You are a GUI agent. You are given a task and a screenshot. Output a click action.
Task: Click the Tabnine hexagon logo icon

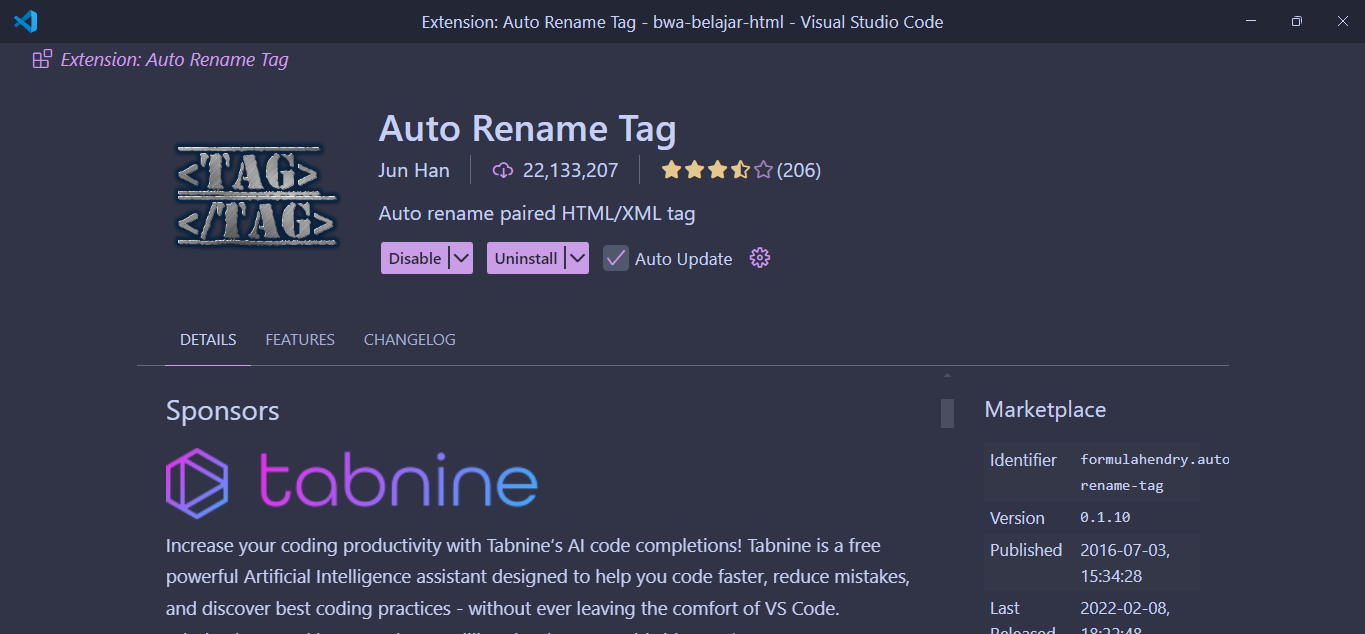(x=197, y=483)
